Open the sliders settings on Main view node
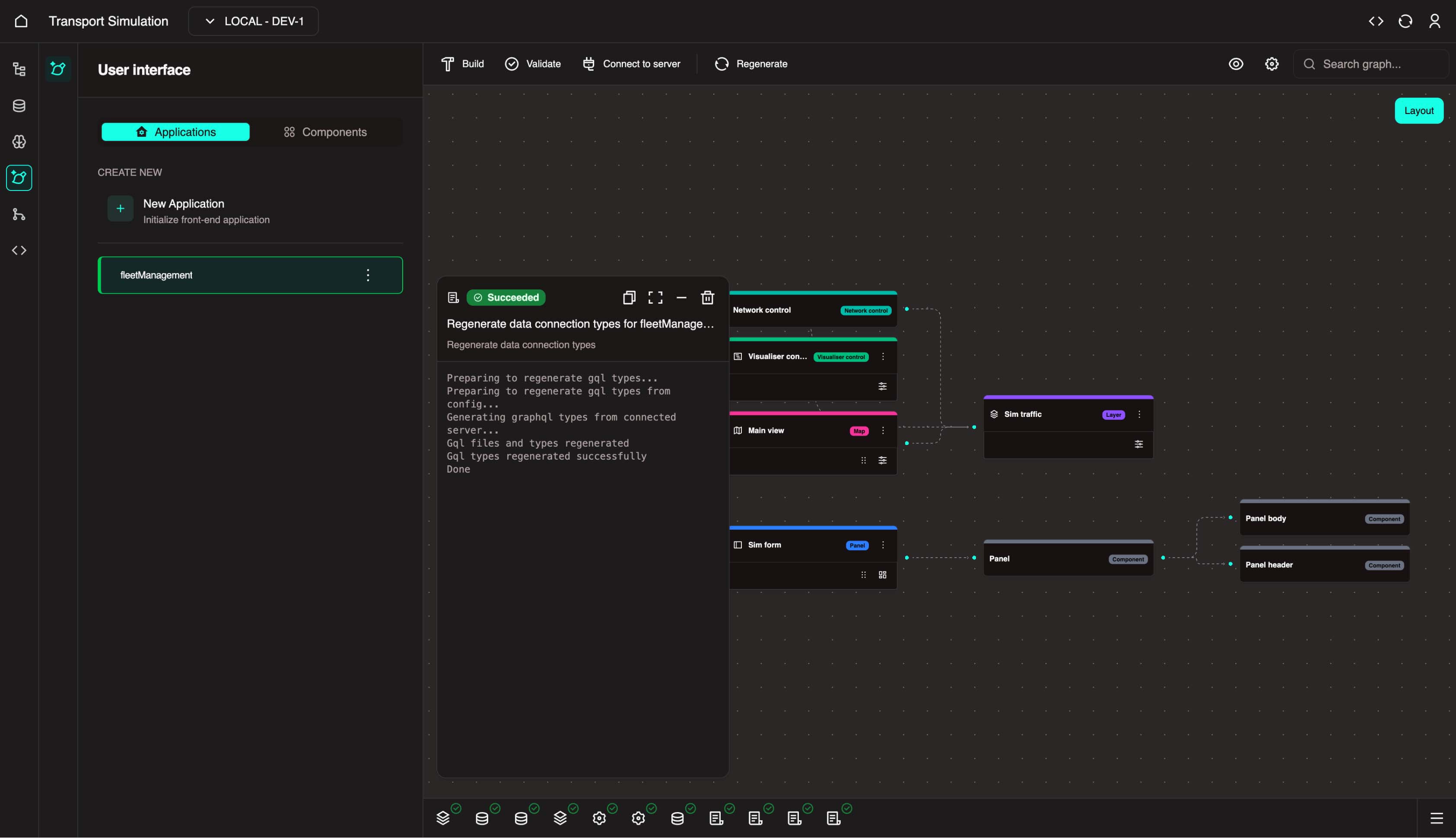Image resolution: width=1456 pixels, height=838 pixels. [882, 460]
